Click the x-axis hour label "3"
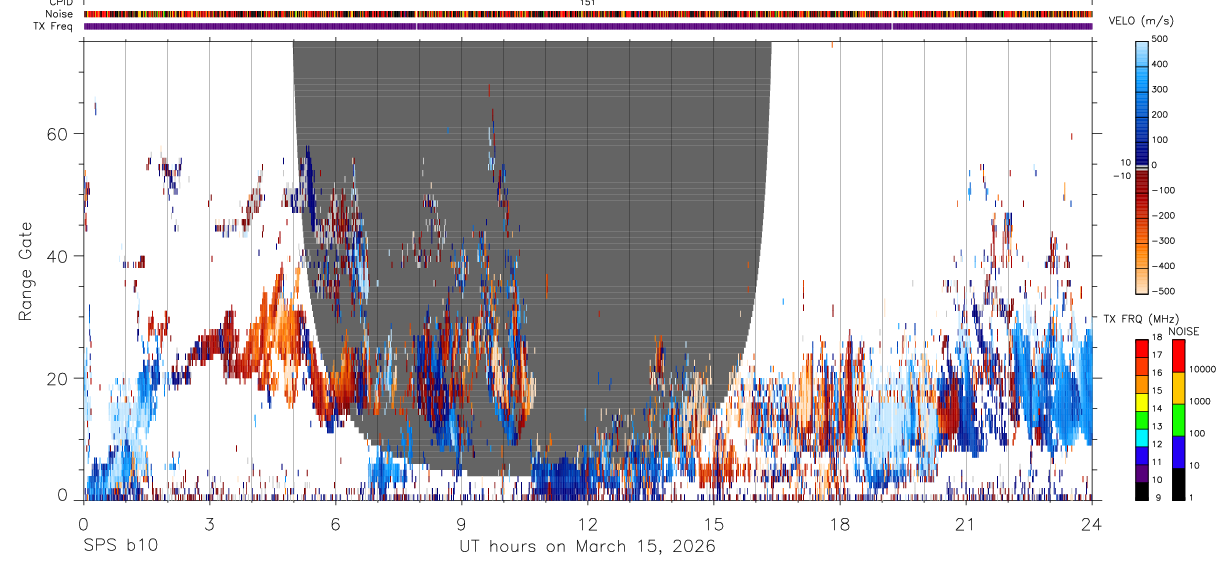The height and width of the screenshot is (567, 1228). pyautogui.click(x=209, y=524)
